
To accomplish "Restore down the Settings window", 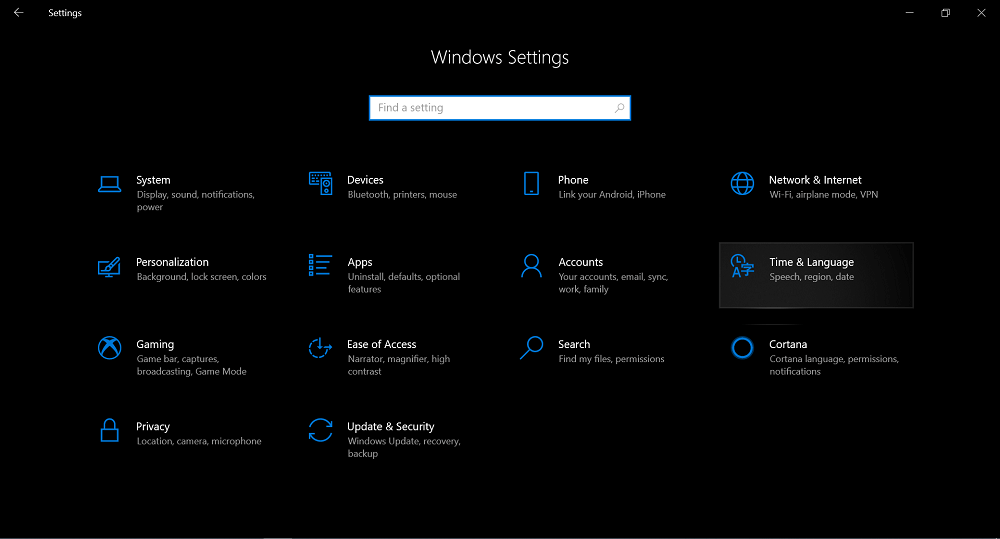I will coord(945,13).
